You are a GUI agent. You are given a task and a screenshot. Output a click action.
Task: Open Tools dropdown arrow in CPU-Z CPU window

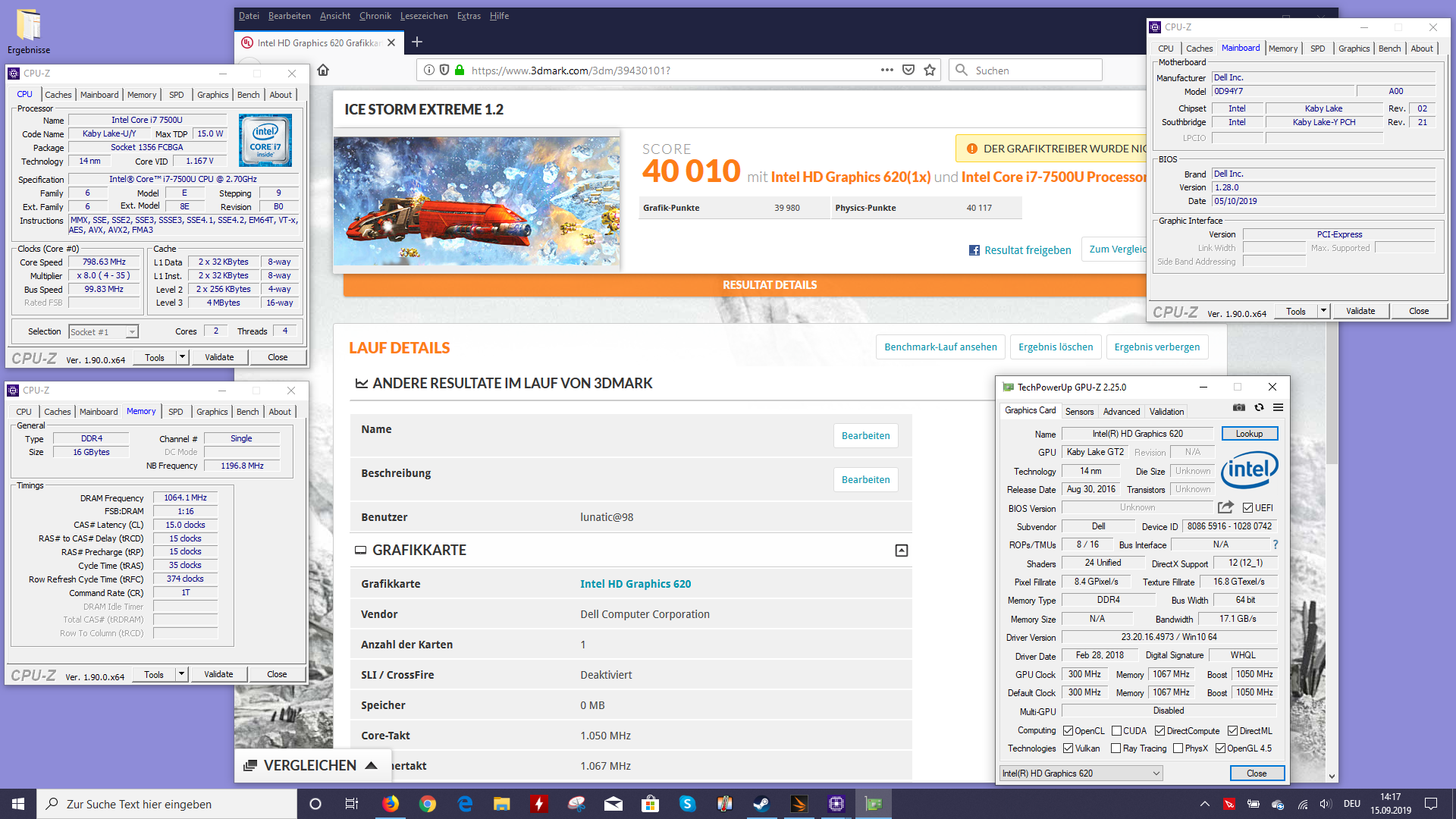coord(182,357)
